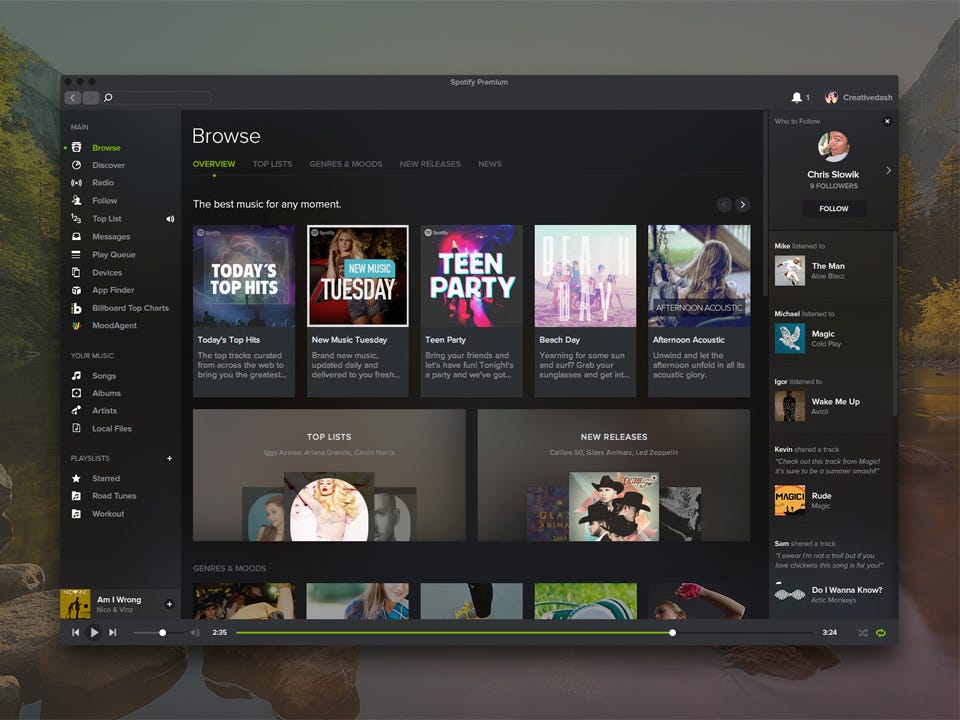Image resolution: width=960 pixels, height=720 pixels.
Task: Open Billboard Top Charts app
Action: (x=130, y=308)
